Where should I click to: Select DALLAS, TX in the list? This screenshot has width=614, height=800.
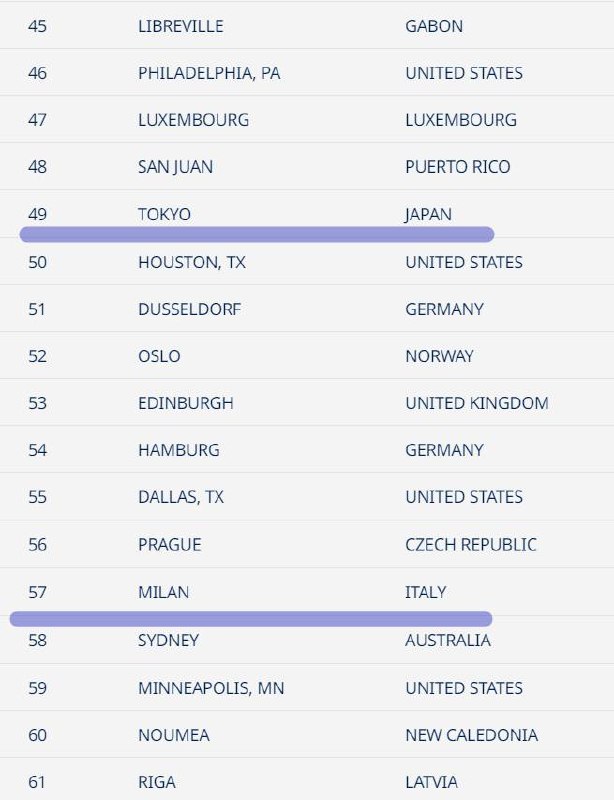[181, 497]
